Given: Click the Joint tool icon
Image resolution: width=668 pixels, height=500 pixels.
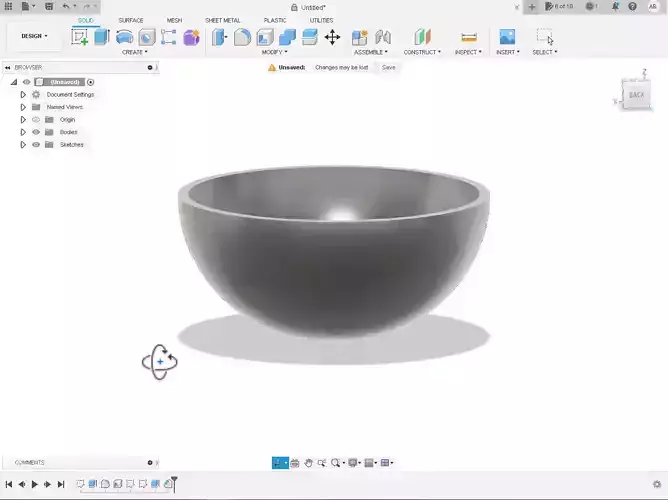Looking at the screenshot, I should click(x=383, y=37).
